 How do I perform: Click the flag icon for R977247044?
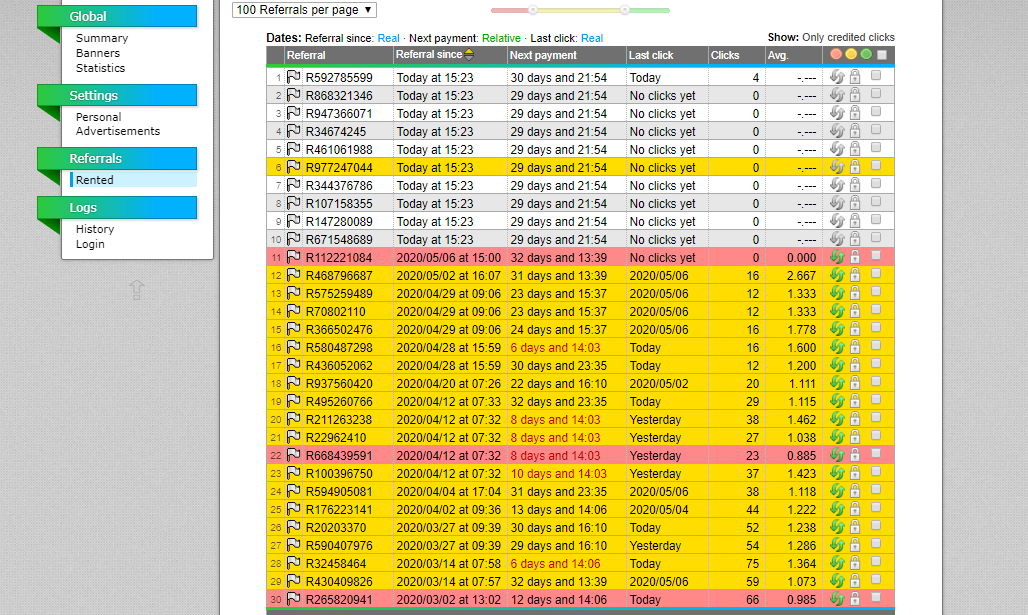click(293, 167)
